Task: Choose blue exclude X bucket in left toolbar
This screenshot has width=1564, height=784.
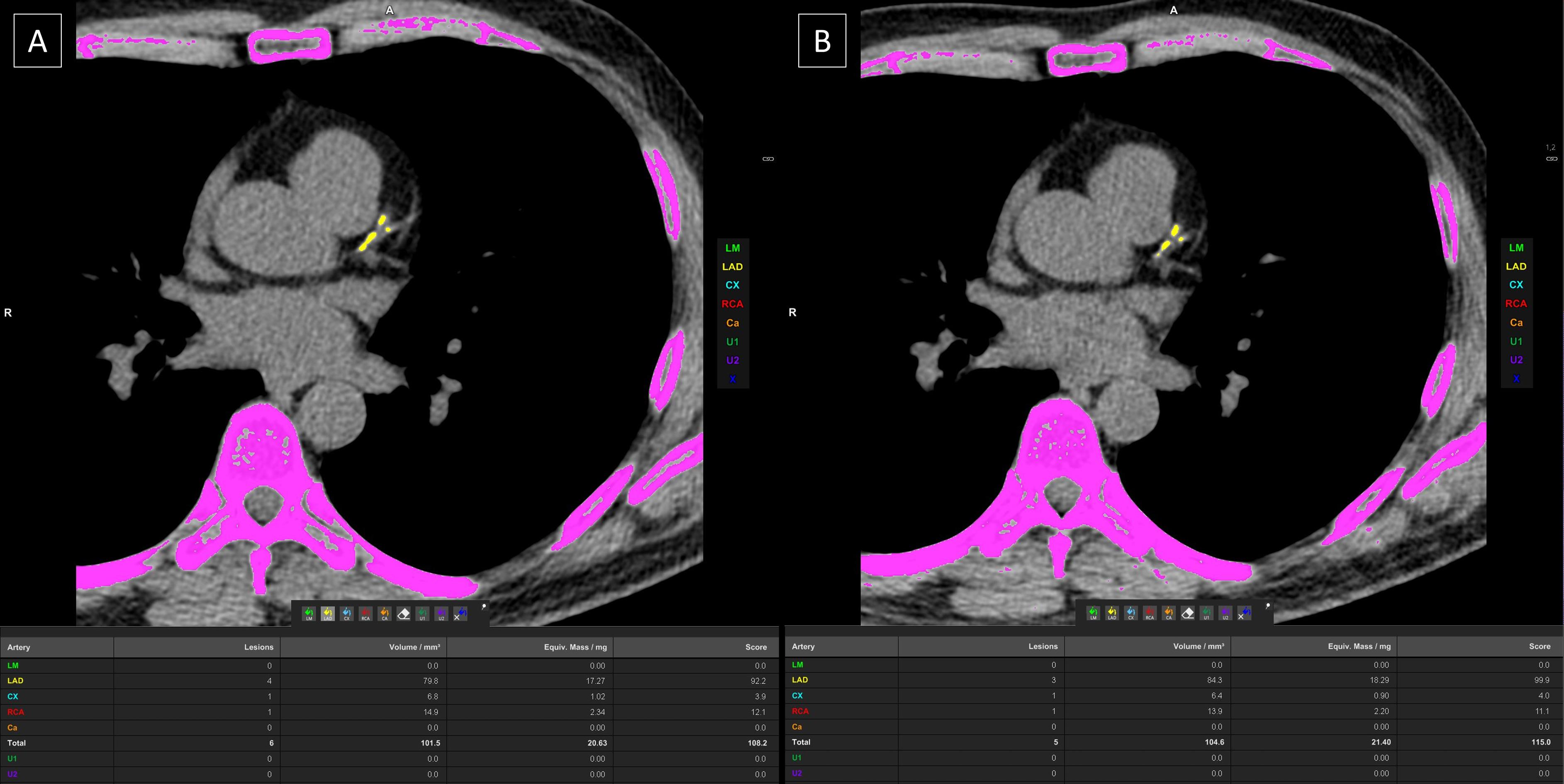Action: pos(460,614)
